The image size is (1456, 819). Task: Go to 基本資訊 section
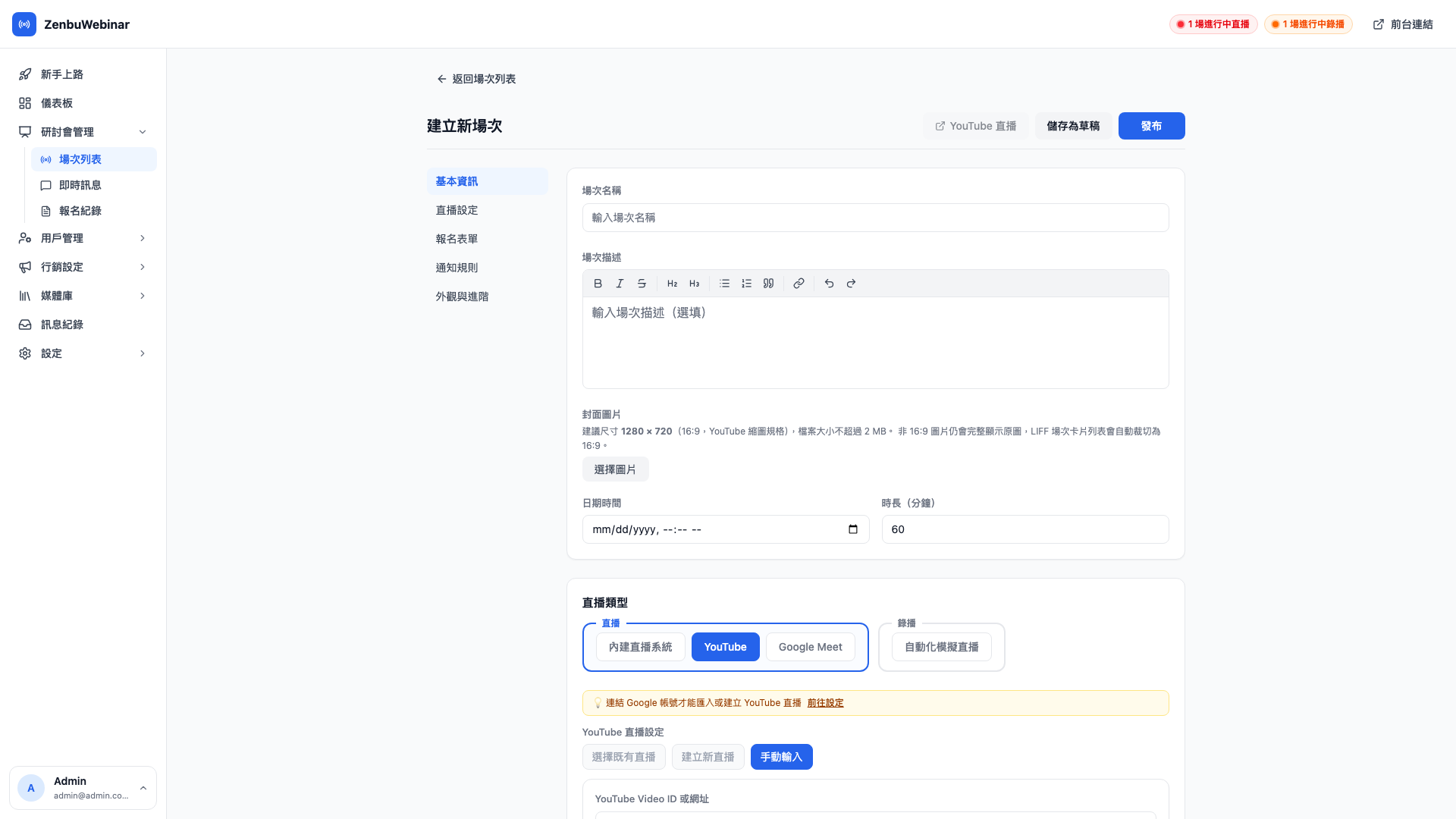click(x=488, y=181)
